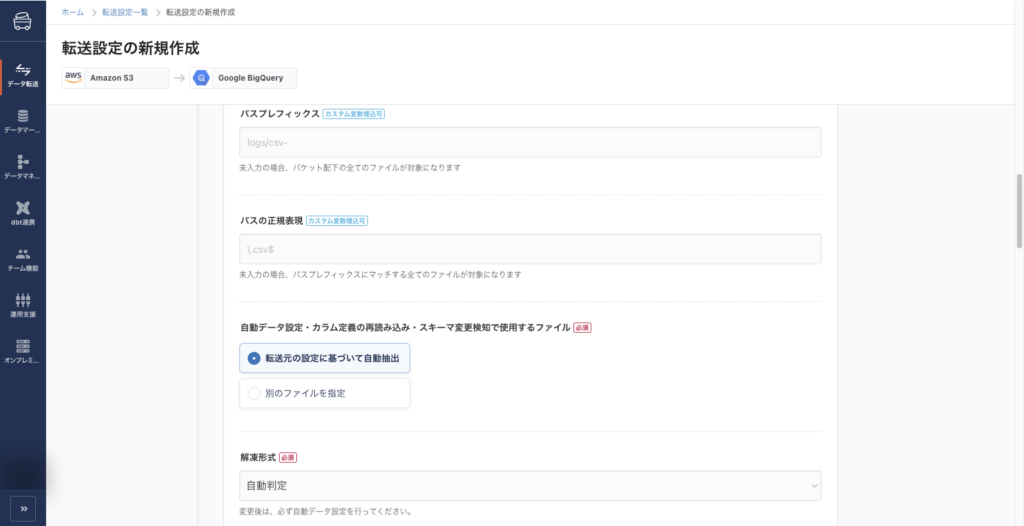Go to 転送設定一覧 breadcrumb link
The width and height of the screenshot is (1024, 526).
click(x=125, y=11)
